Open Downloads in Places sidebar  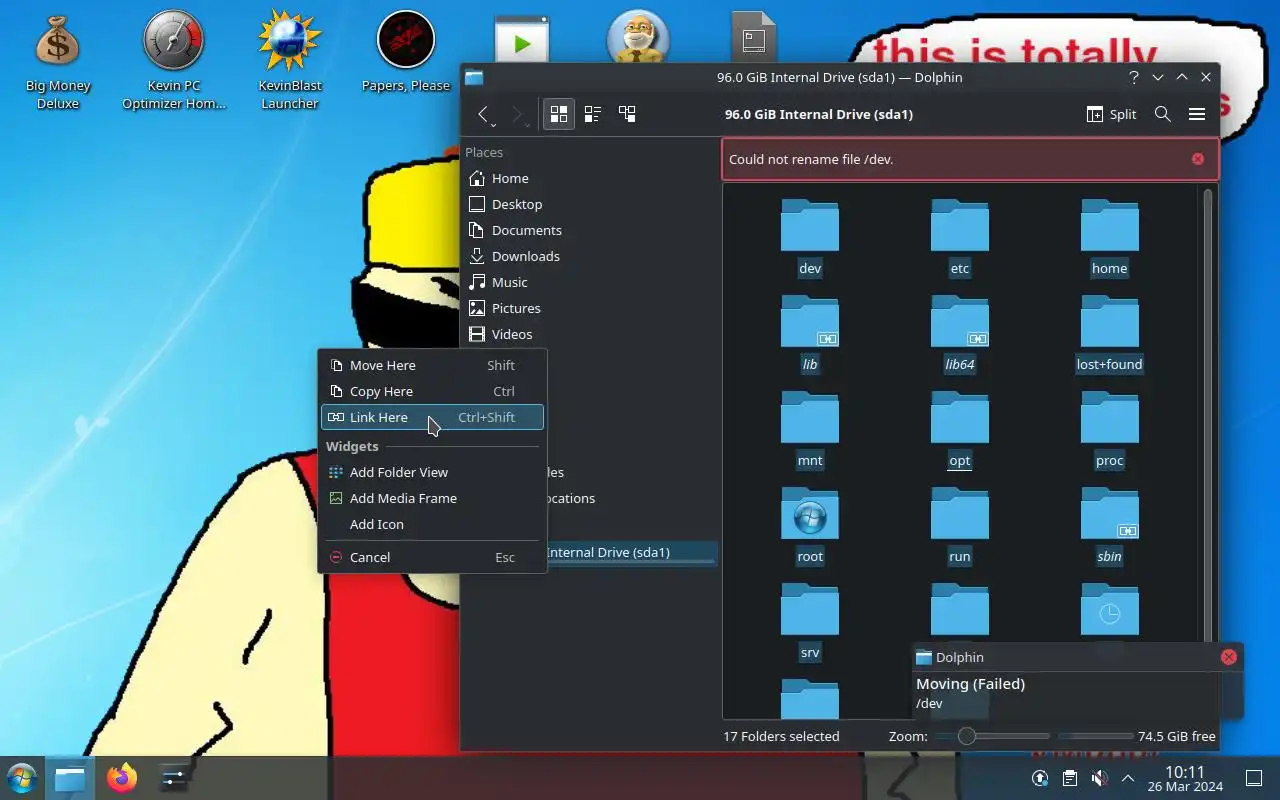coord(589,256)
